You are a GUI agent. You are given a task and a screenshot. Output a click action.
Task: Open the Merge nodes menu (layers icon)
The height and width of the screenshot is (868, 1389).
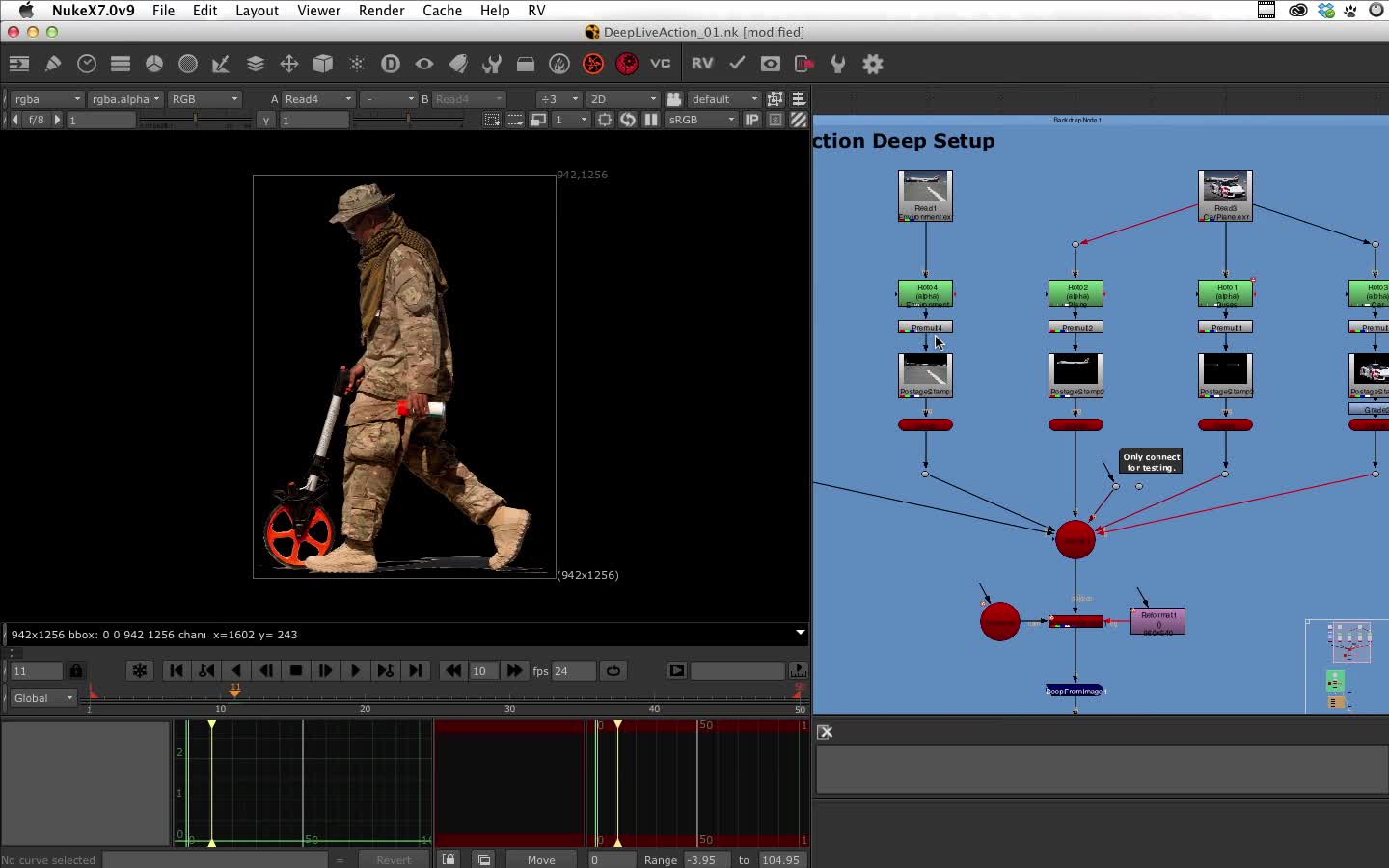256,64
